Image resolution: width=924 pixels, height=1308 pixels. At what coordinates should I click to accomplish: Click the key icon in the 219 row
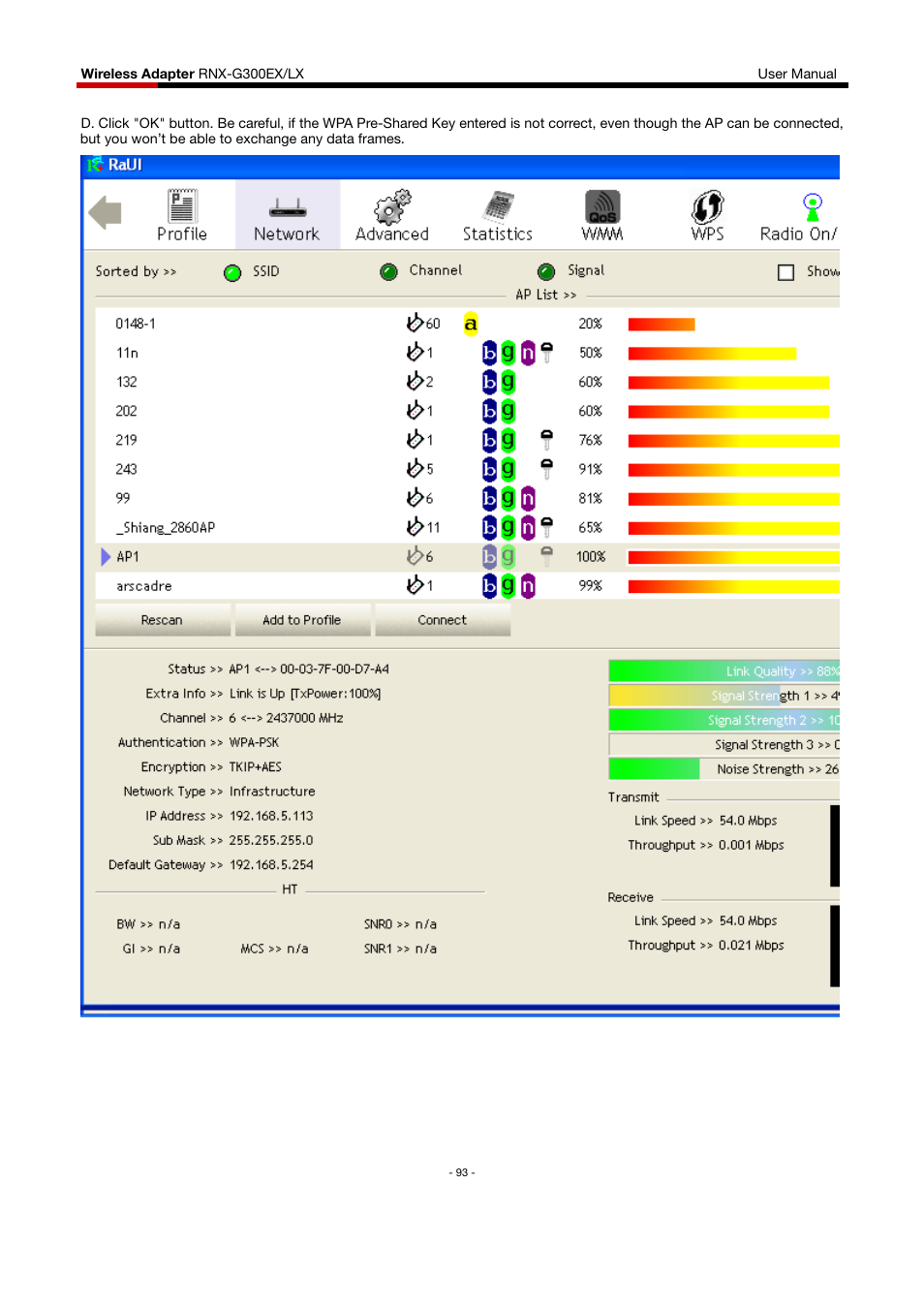pyautogui.click(x=547, y=440)
